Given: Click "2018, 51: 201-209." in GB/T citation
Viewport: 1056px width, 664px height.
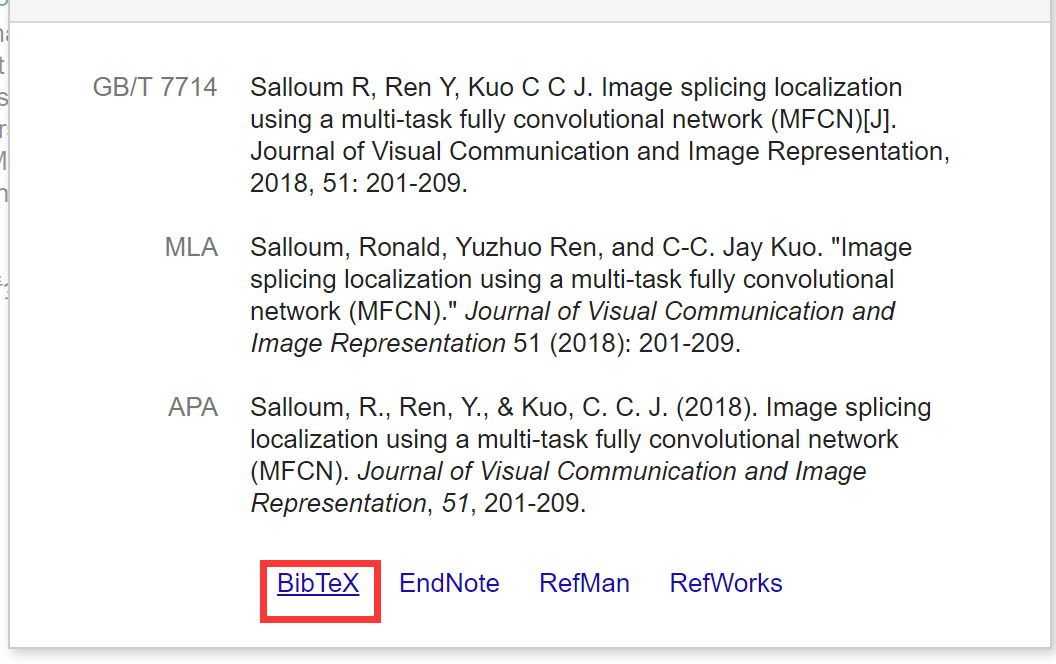Looking at the screenshot, I should click(x=359, y=183).
